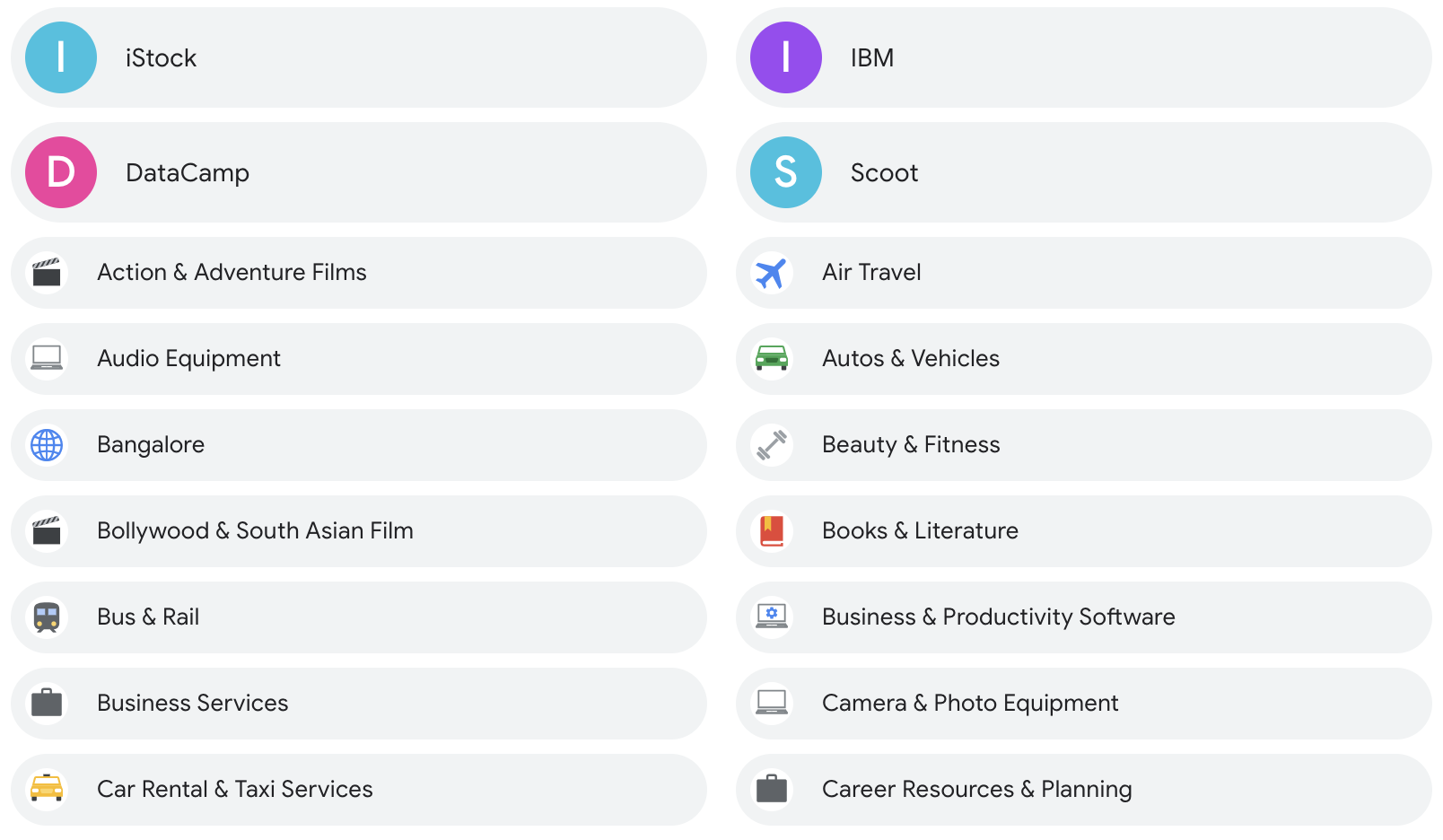Click the briefcase icon for Career Resources & Planning
Image resolution: width=1443 pixels, height=840 pixels.
[x=772, y=789]
